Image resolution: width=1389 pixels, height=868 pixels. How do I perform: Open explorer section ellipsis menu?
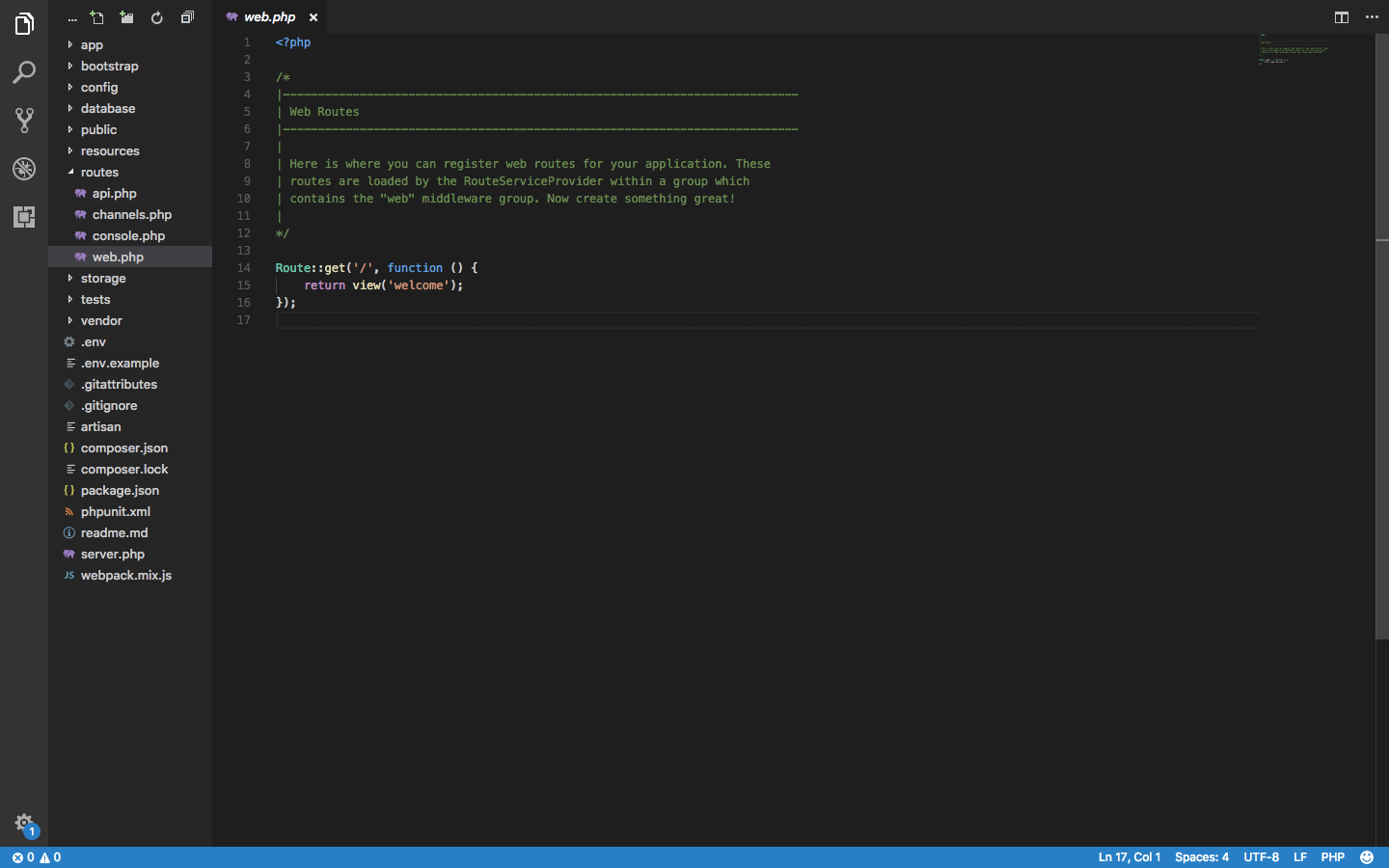coord(72,17)
